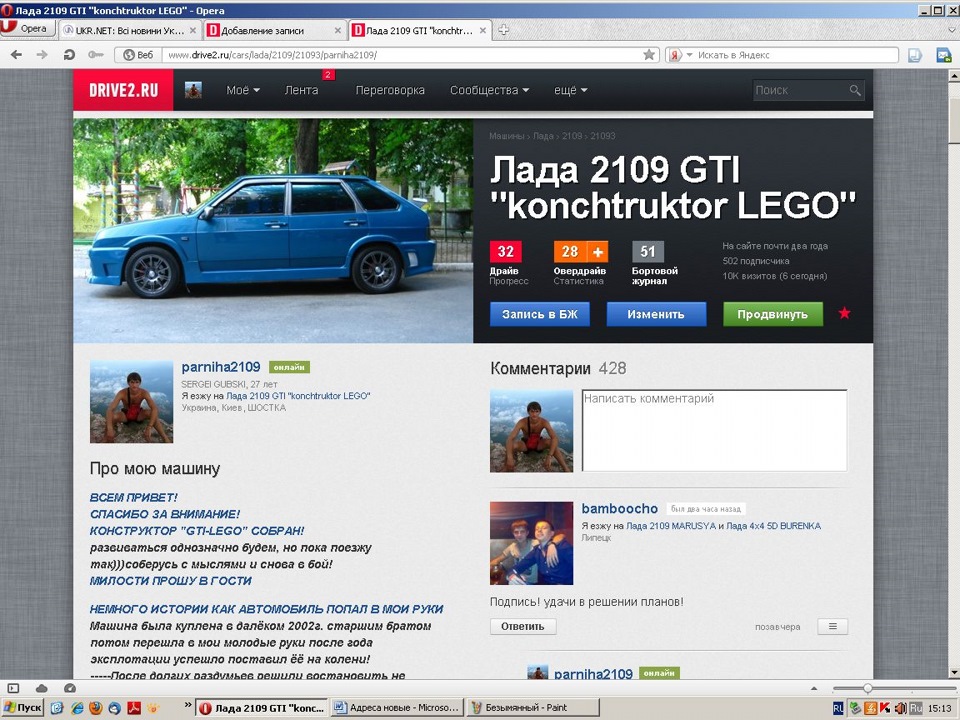Image resolution: width=960 pixels, height=720 pixels.
Task: Click the Веб security badge in address bar
Action: pos(138,55)
